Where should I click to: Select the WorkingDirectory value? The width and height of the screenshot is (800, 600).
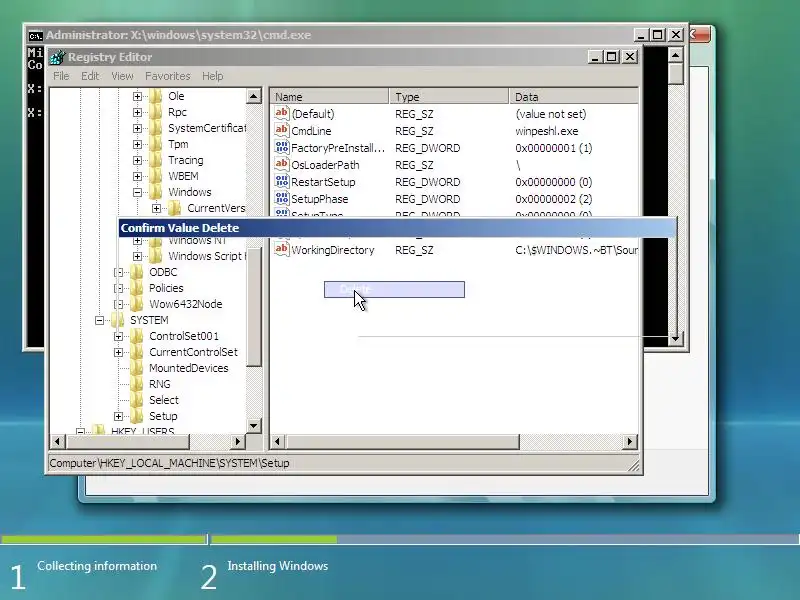click(333, 250)
